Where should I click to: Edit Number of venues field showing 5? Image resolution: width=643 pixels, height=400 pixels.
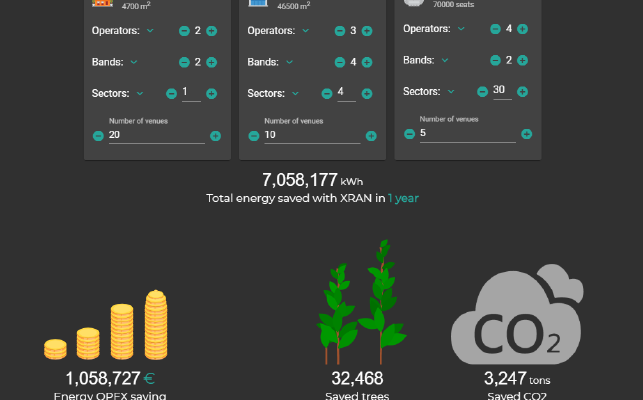click(x=467, y=134)
